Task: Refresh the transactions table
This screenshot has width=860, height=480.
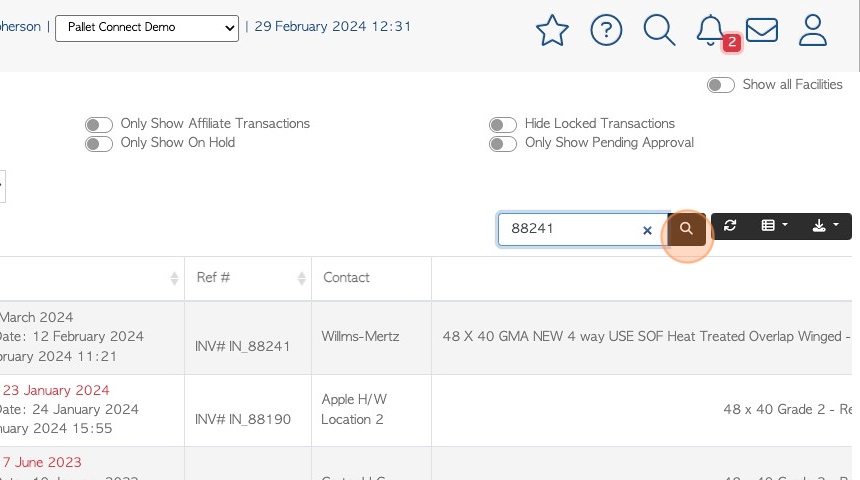Action: [x=730, y=225]
